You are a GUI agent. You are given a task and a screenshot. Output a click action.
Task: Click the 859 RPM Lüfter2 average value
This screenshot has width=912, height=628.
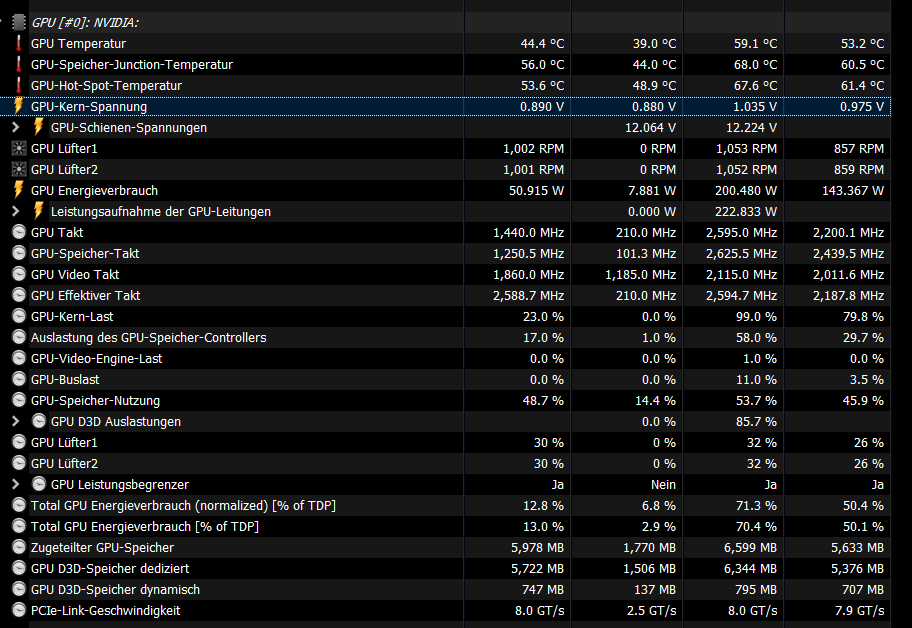point(859,169)
